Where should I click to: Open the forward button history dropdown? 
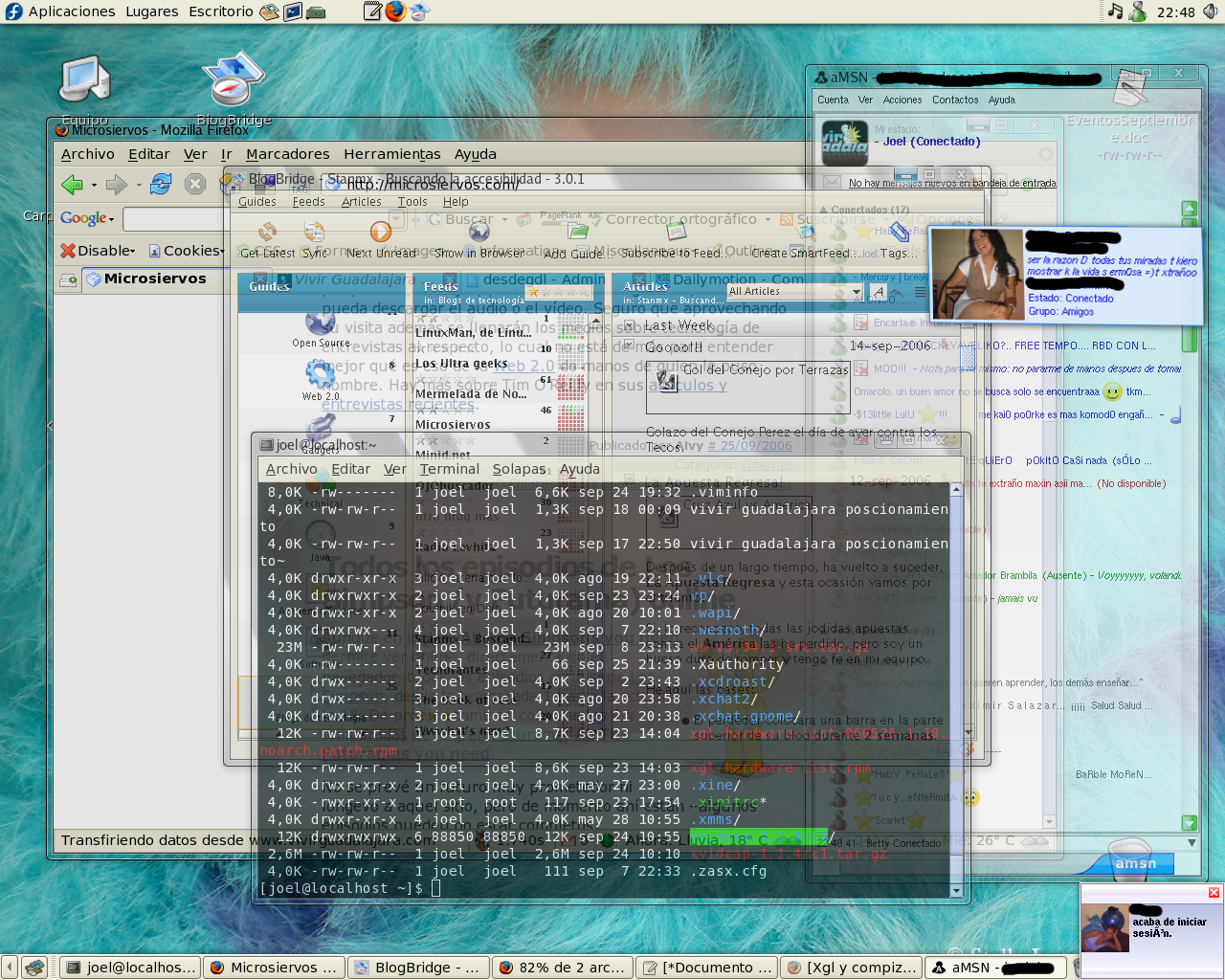(x=139, y=185)
